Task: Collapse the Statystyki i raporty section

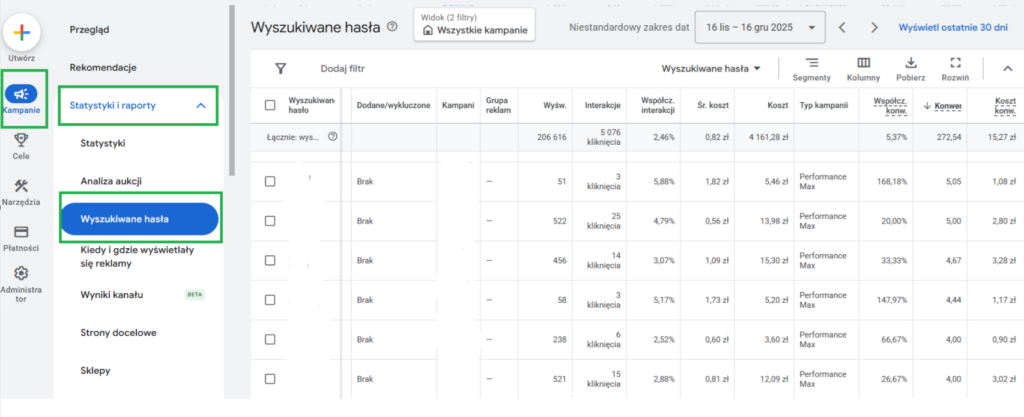Action: pyautogui.click(x=200, y=105)
